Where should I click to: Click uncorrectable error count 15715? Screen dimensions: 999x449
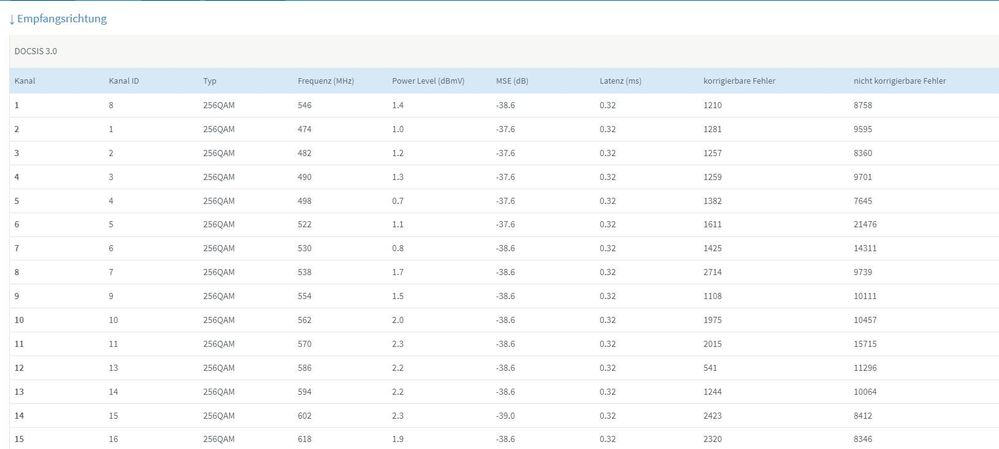click(x=865, y=344)
